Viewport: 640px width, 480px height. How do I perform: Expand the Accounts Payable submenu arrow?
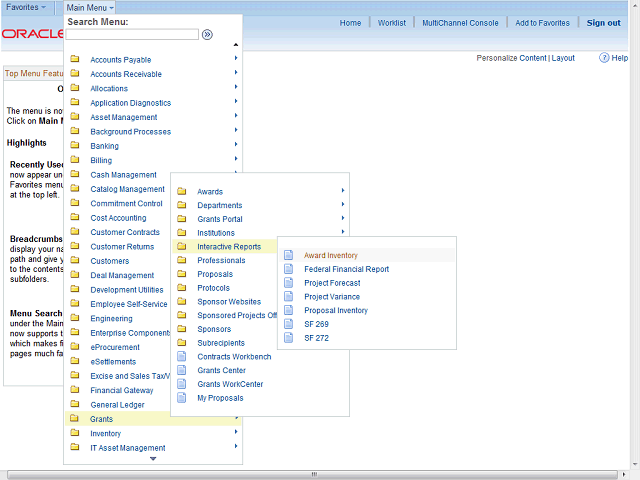click(x=236, y=58)
